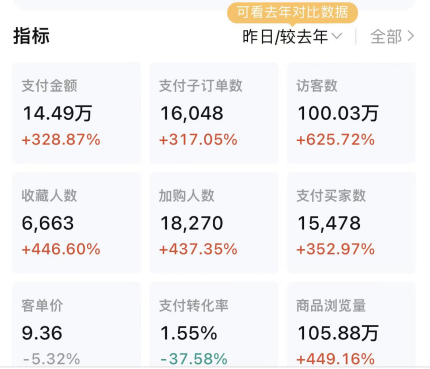The image size is (430, 369).
Task: Click the +449.16% change figure
Action: pos(336,359)
